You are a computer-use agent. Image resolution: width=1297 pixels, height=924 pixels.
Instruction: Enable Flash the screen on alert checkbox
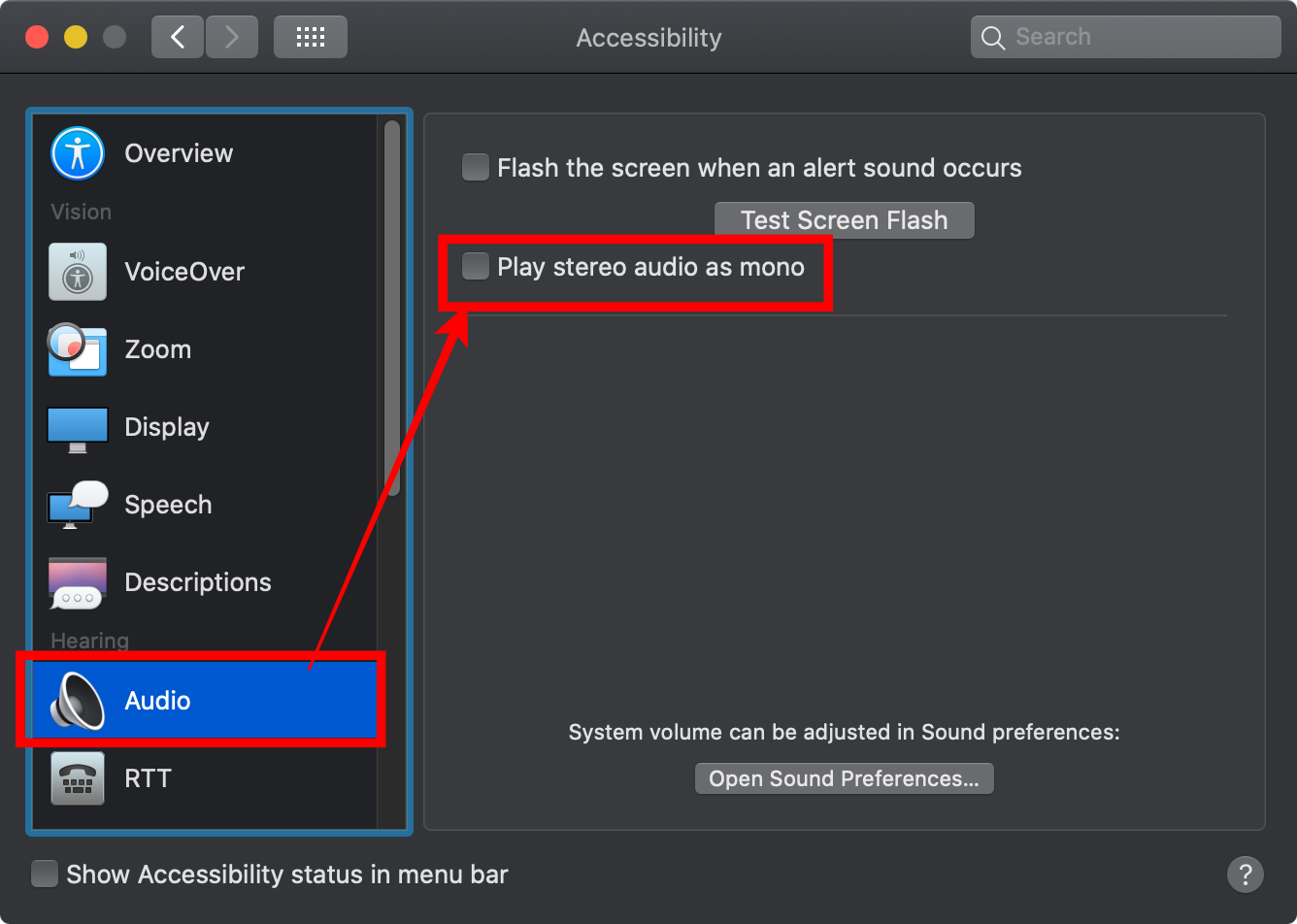click(476, 167)
